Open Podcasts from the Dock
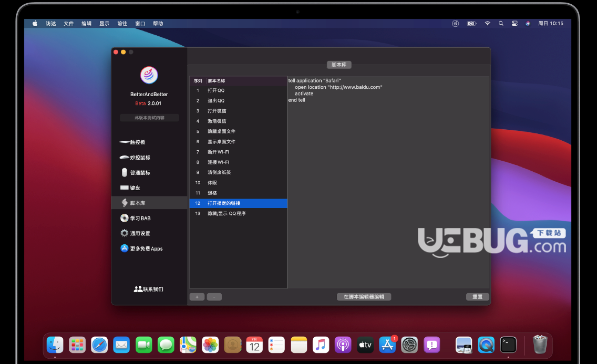Viewport: 597px width, 364px height. (x=343, y=345)
